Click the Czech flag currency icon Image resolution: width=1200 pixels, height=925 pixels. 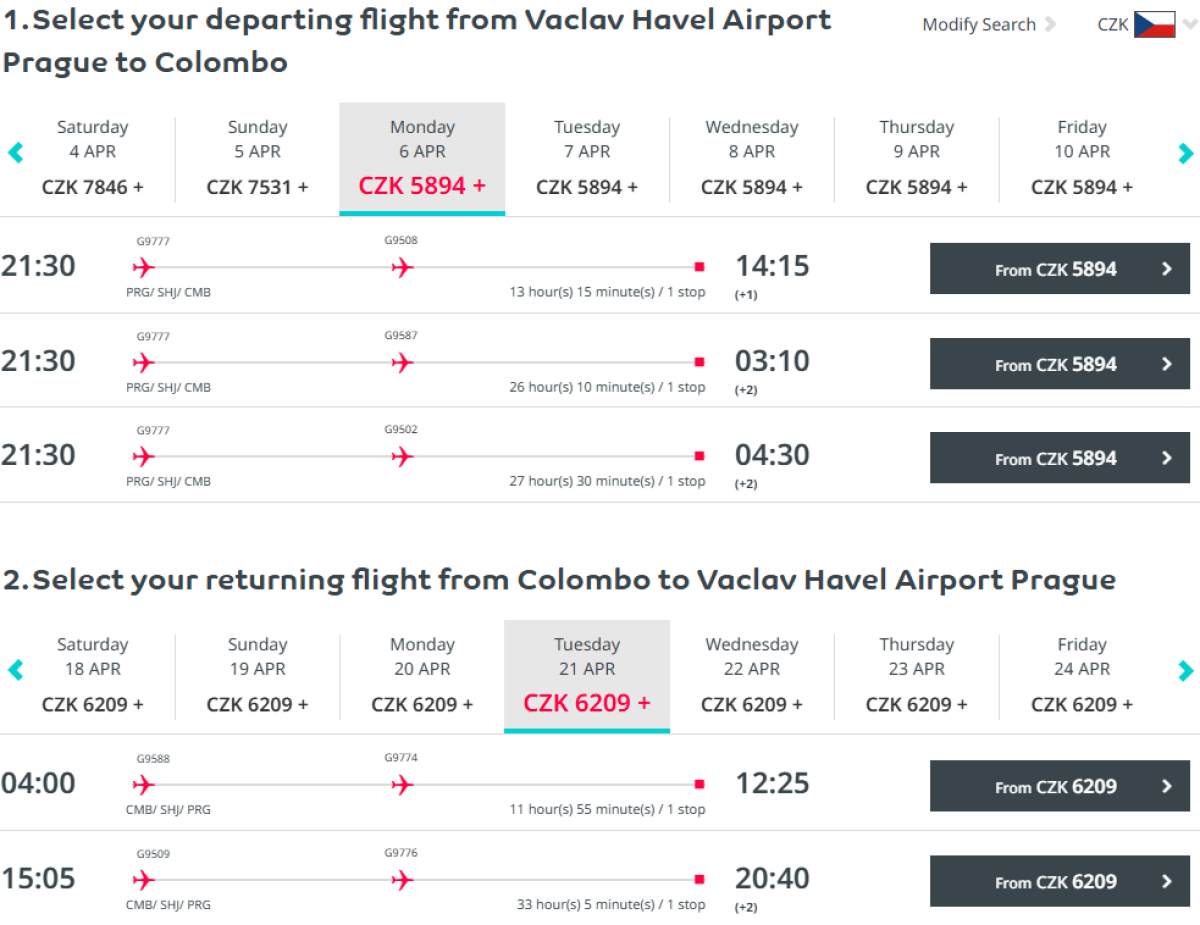coord(1154,25)
